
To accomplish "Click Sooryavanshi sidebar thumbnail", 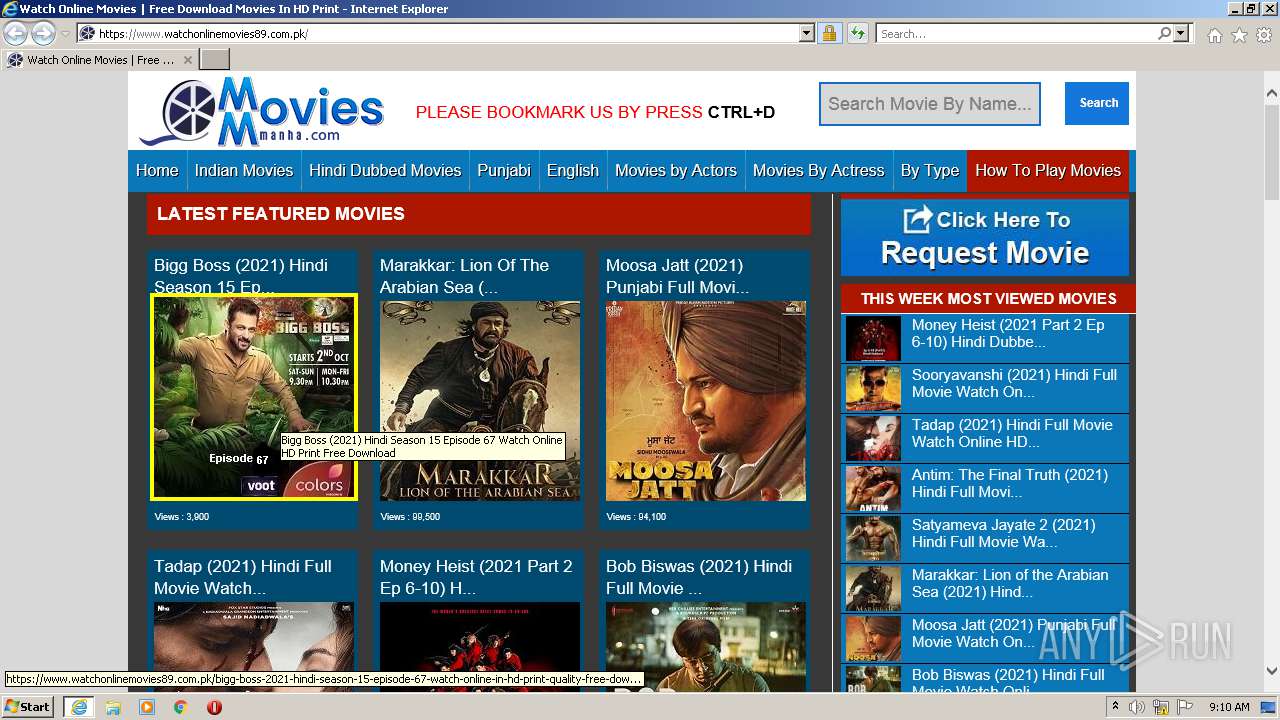I will pyautogui.click(x=873, y=388).
